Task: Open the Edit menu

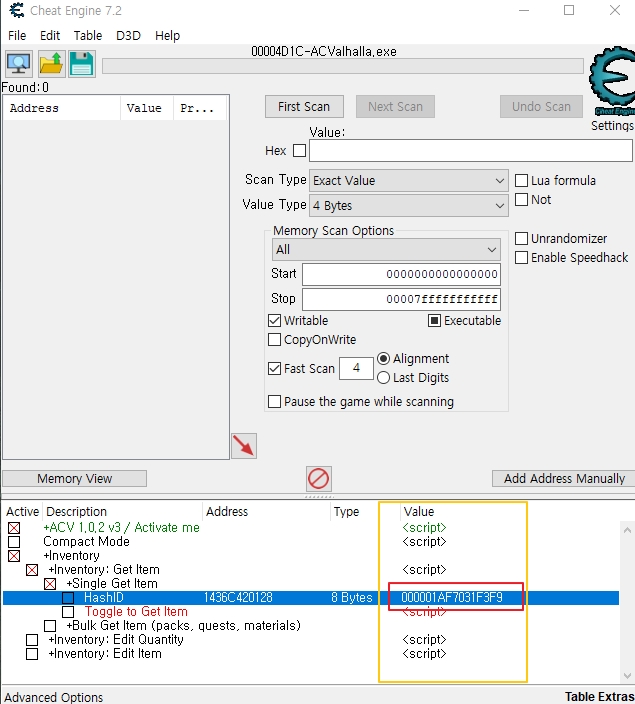Action: 50,35
